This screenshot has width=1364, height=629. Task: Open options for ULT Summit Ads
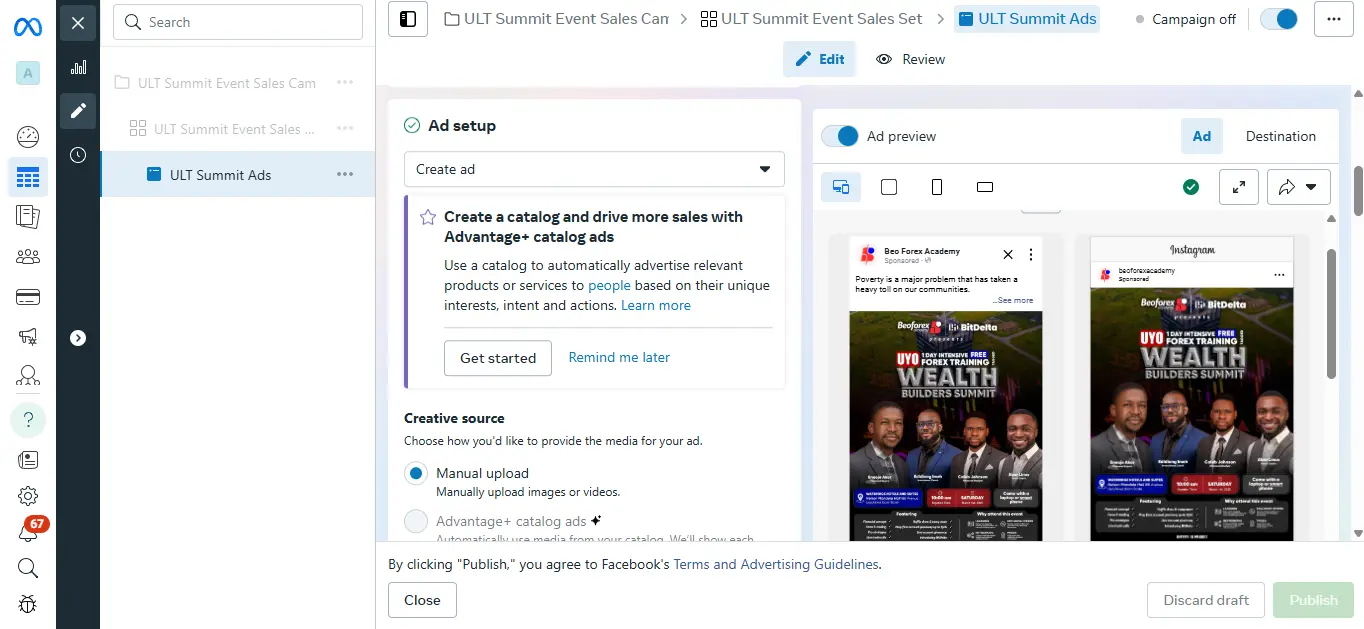point(345,175)
